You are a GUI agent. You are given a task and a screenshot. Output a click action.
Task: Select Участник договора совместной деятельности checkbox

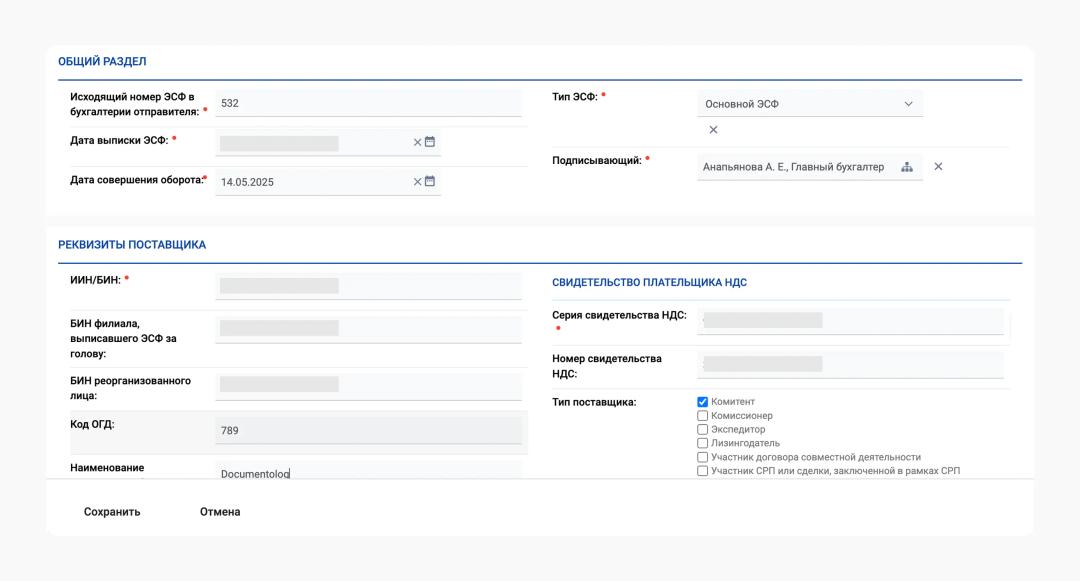point(703,457)
